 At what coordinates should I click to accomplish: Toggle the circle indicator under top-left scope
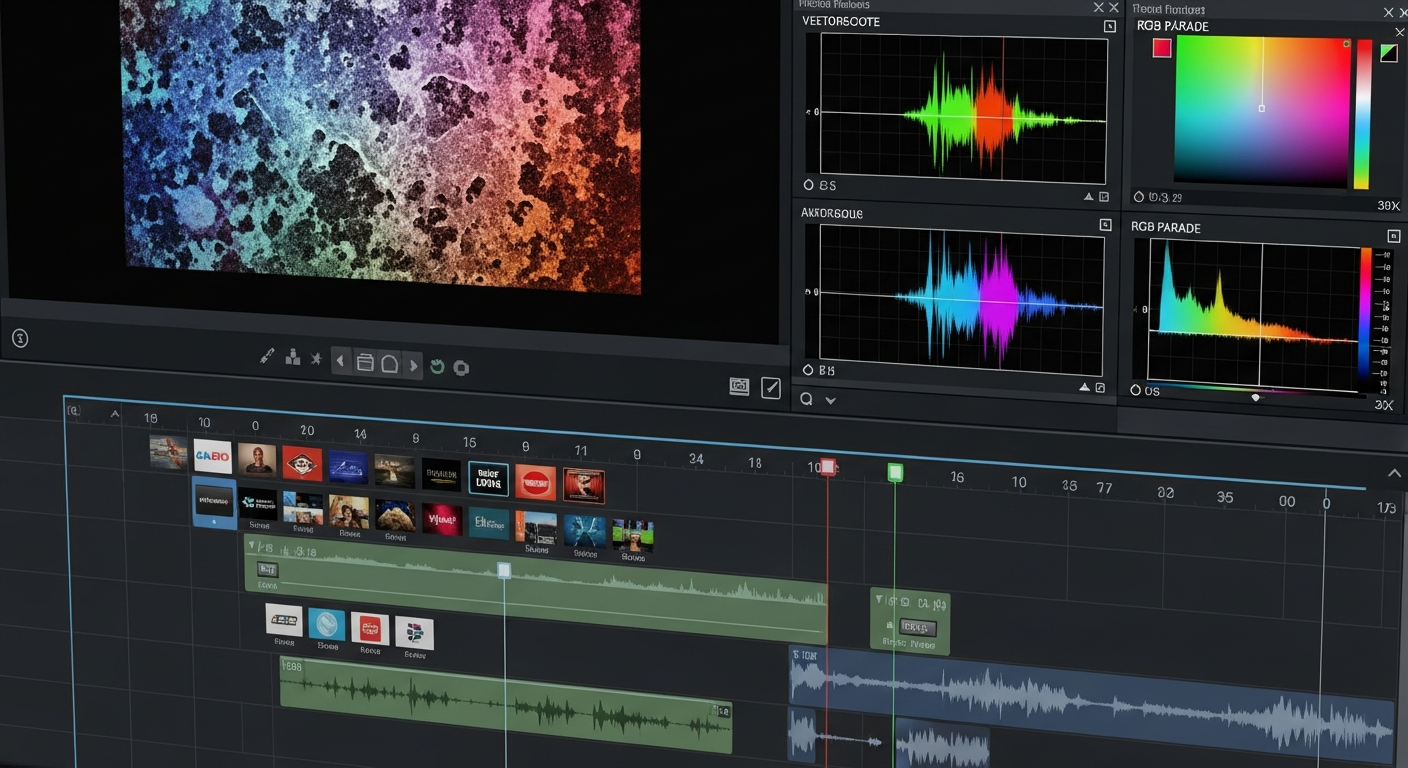point(809,185)
